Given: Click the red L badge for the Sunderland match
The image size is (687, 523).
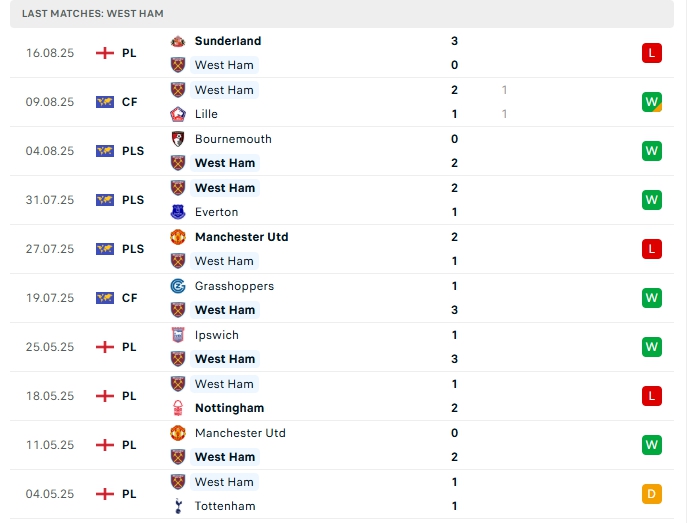Looking at the screenshot, I should coord(652,53).
